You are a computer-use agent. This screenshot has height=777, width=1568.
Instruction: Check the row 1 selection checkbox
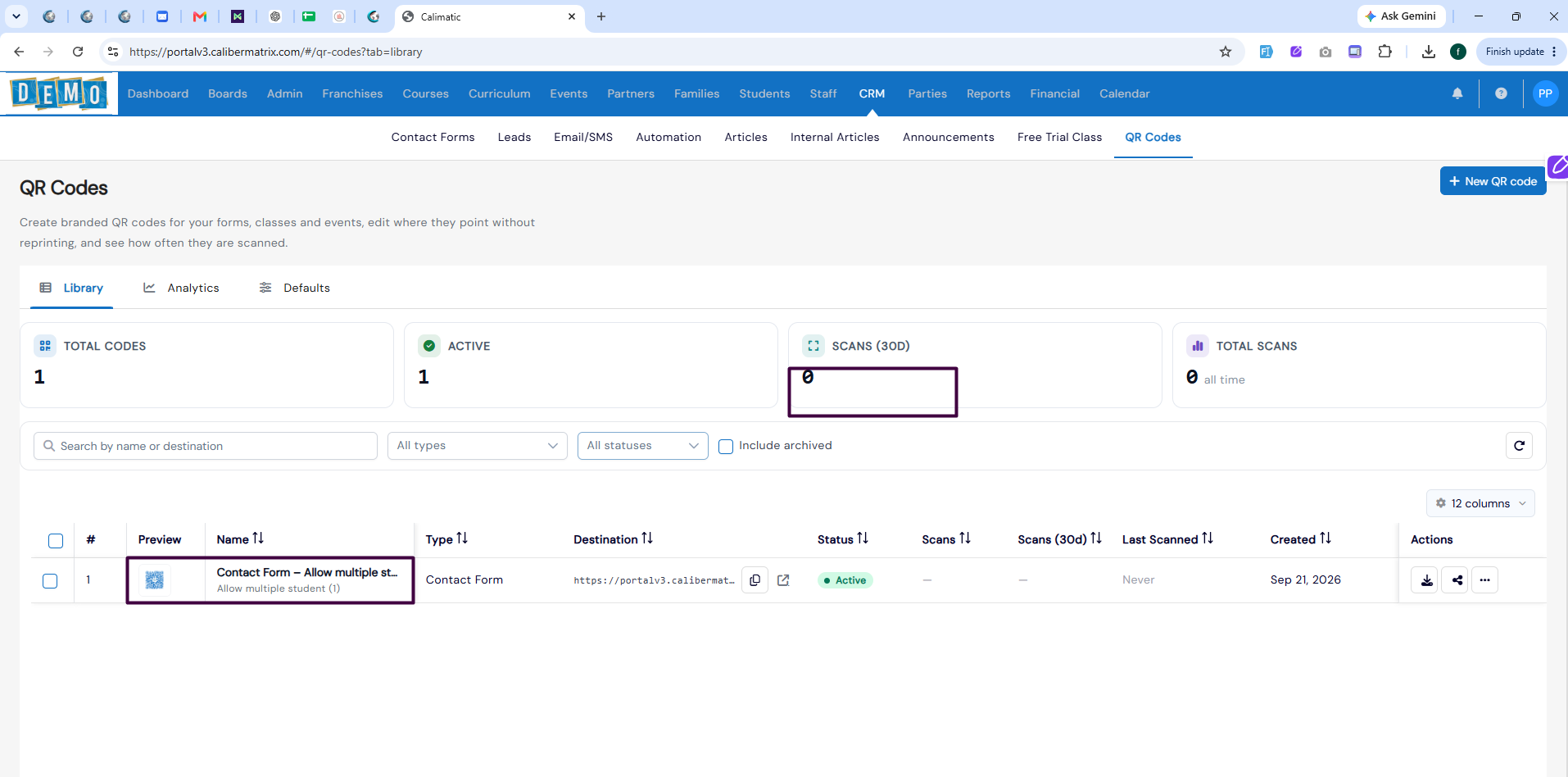coord(50,581)
